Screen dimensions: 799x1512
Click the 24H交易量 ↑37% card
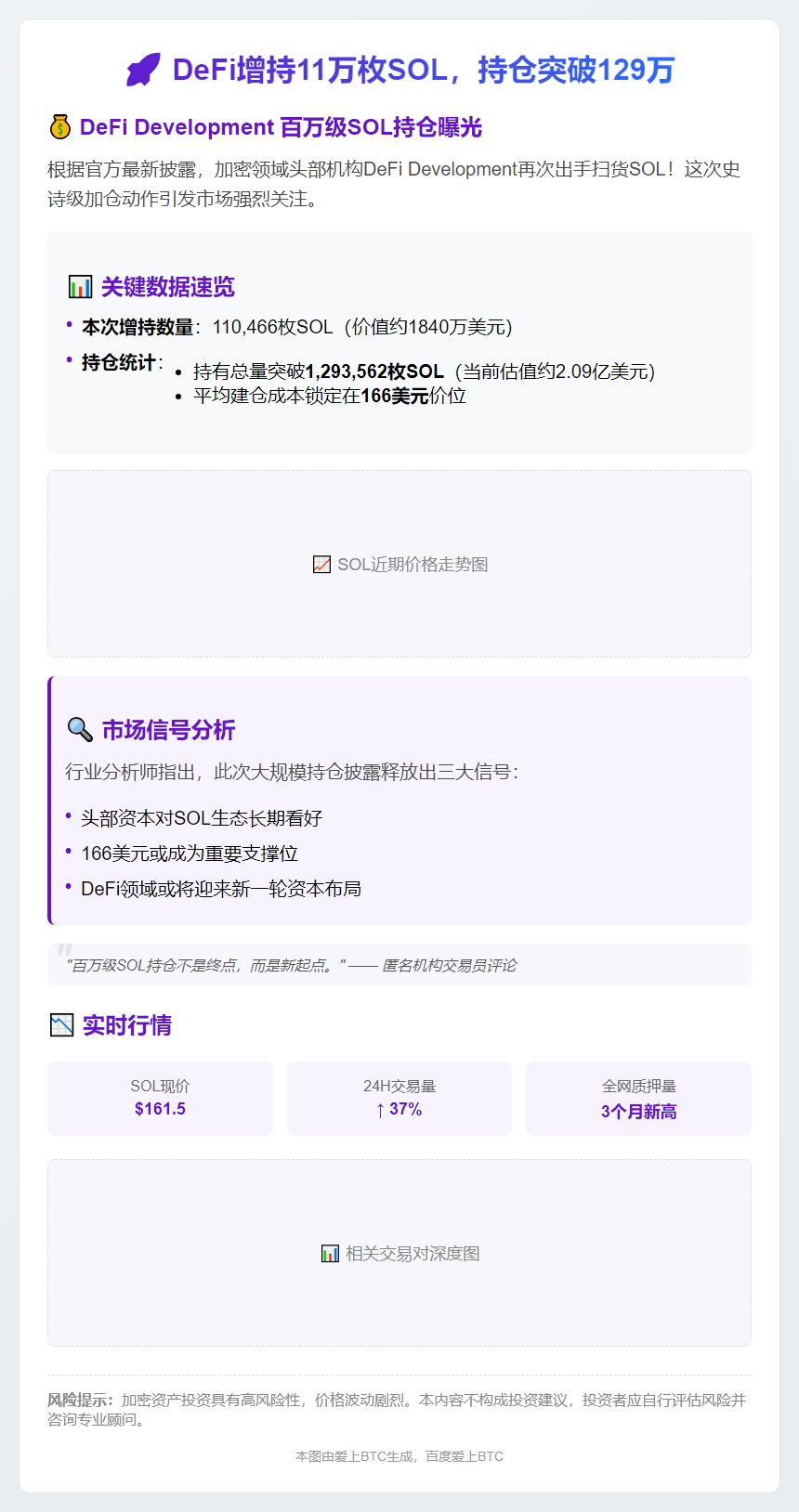click(399, 1098)
